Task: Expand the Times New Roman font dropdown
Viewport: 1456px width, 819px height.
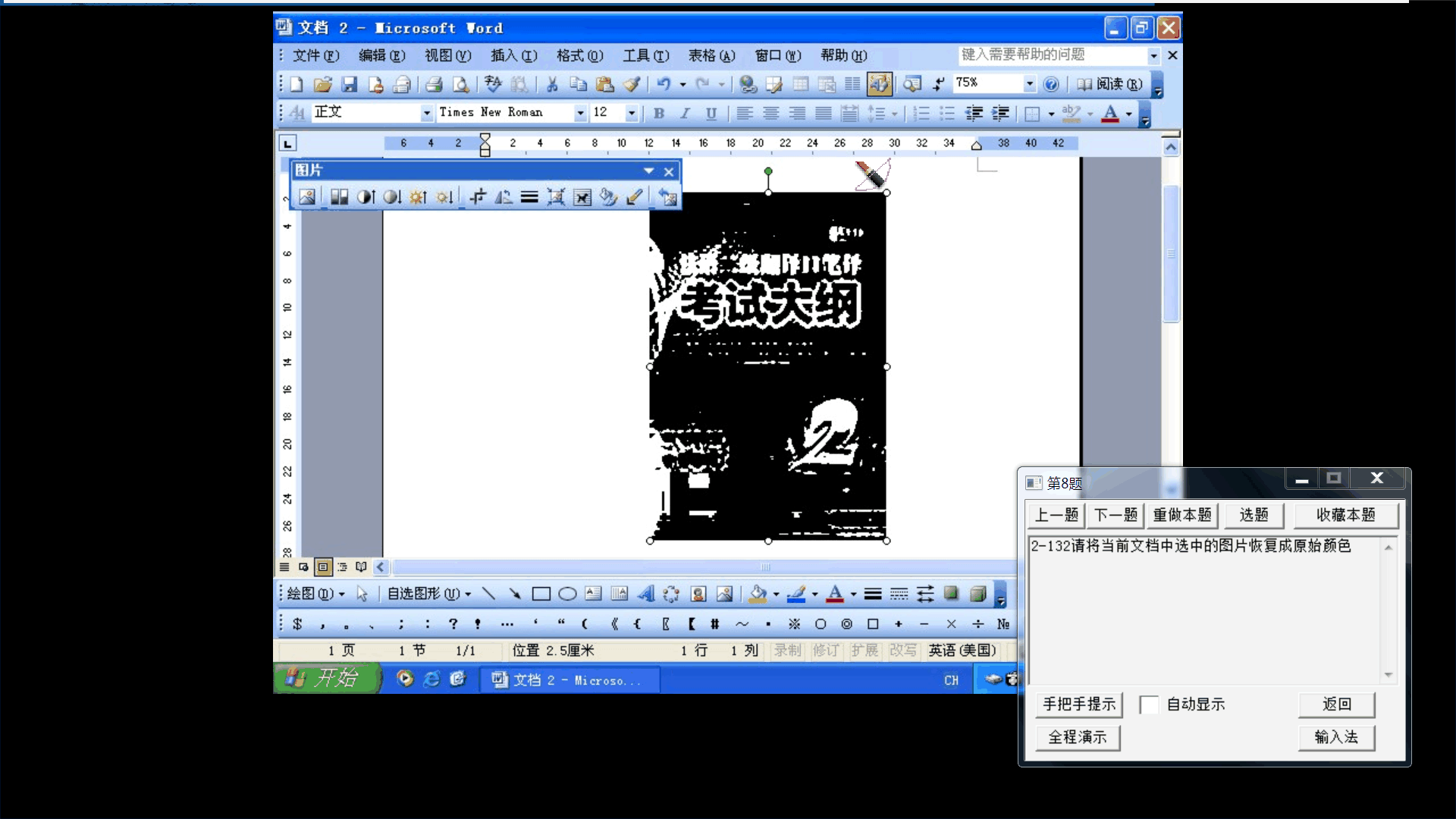Action: click(x=580, y=113)
